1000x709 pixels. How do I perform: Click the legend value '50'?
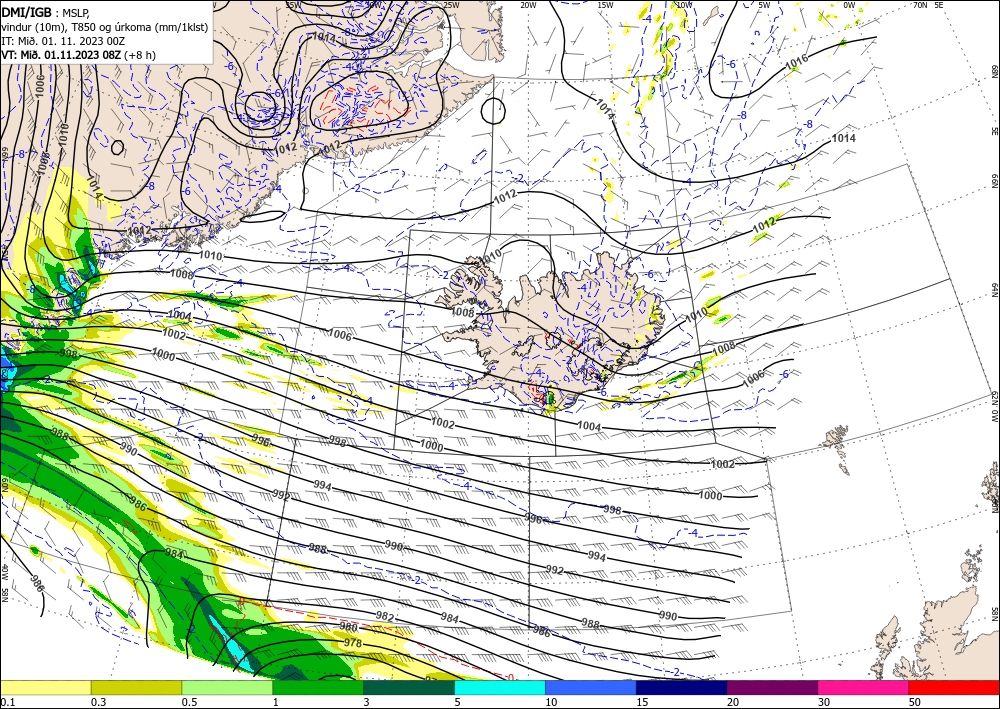click(915, 702)
